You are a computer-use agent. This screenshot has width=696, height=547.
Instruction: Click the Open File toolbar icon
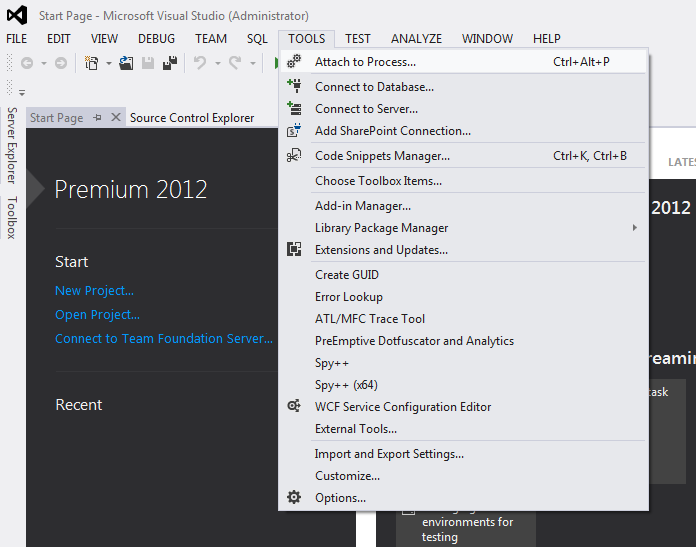(127, 63)
